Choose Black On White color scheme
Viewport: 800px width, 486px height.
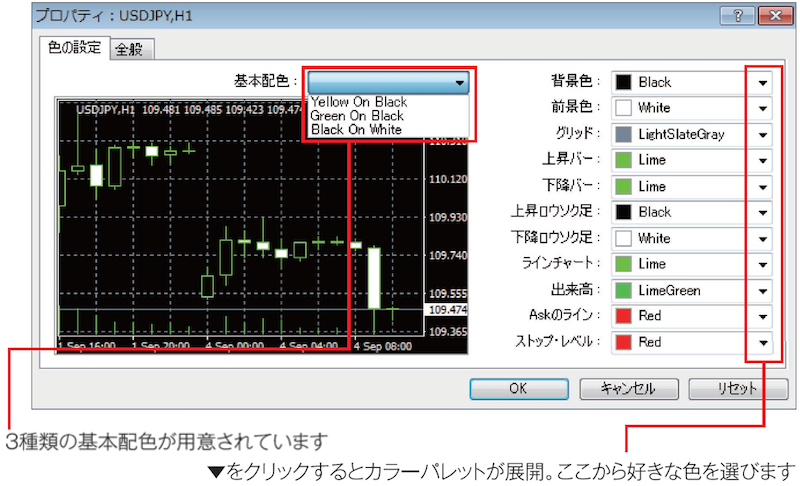point(356,130)
